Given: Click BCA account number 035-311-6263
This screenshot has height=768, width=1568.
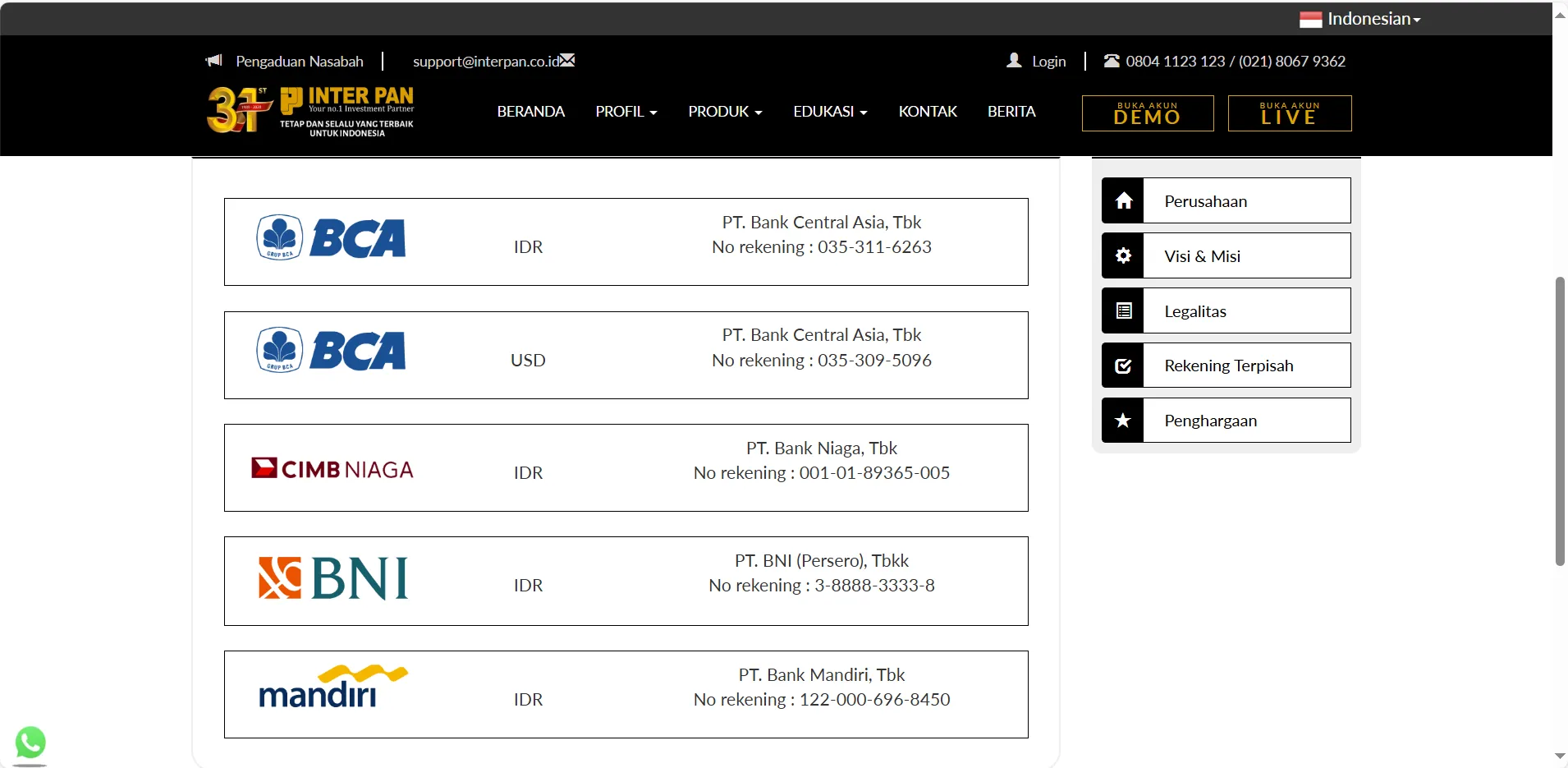Looking at the screenshot, I should point(874,247).
